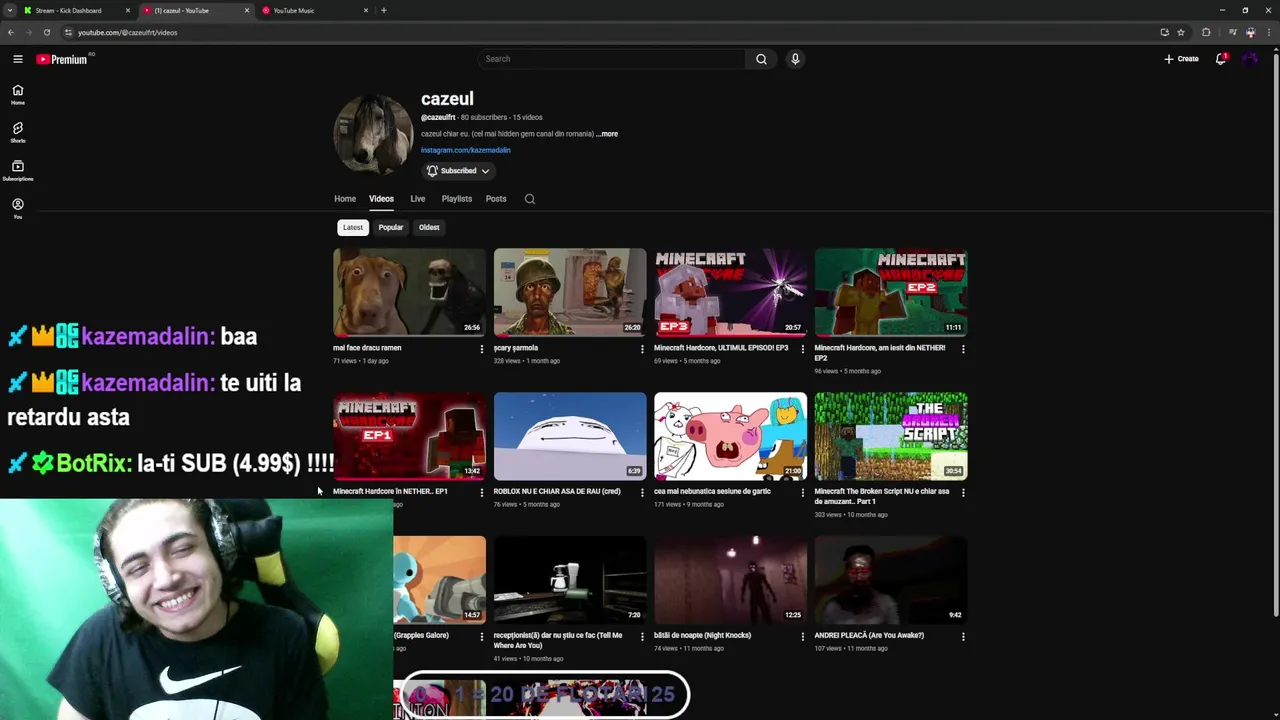Select the Popular sort chip
The height and width of the screenshot is (720, 1280).
click(390, 227)
